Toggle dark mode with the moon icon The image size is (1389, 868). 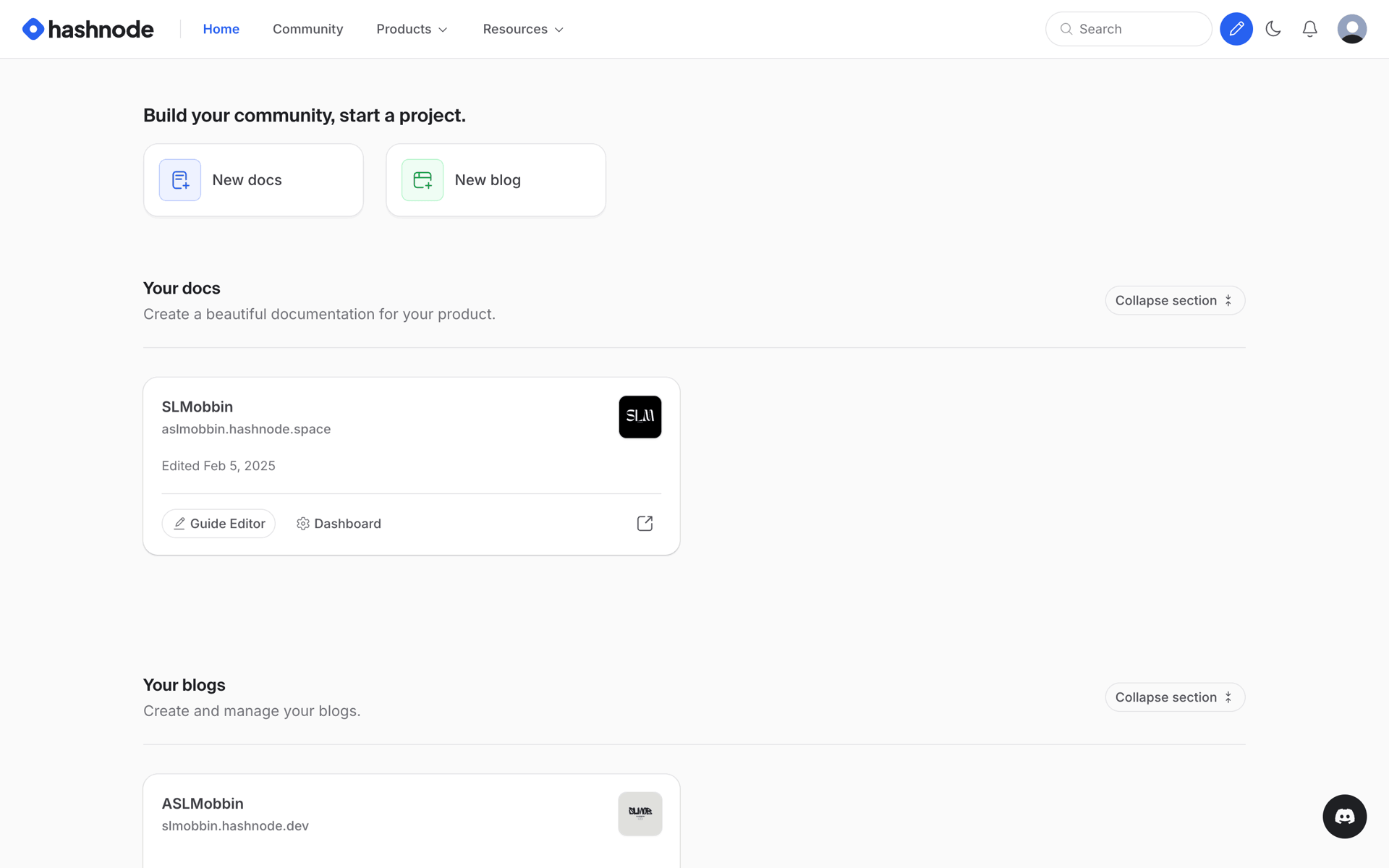tap(1273, 29)
